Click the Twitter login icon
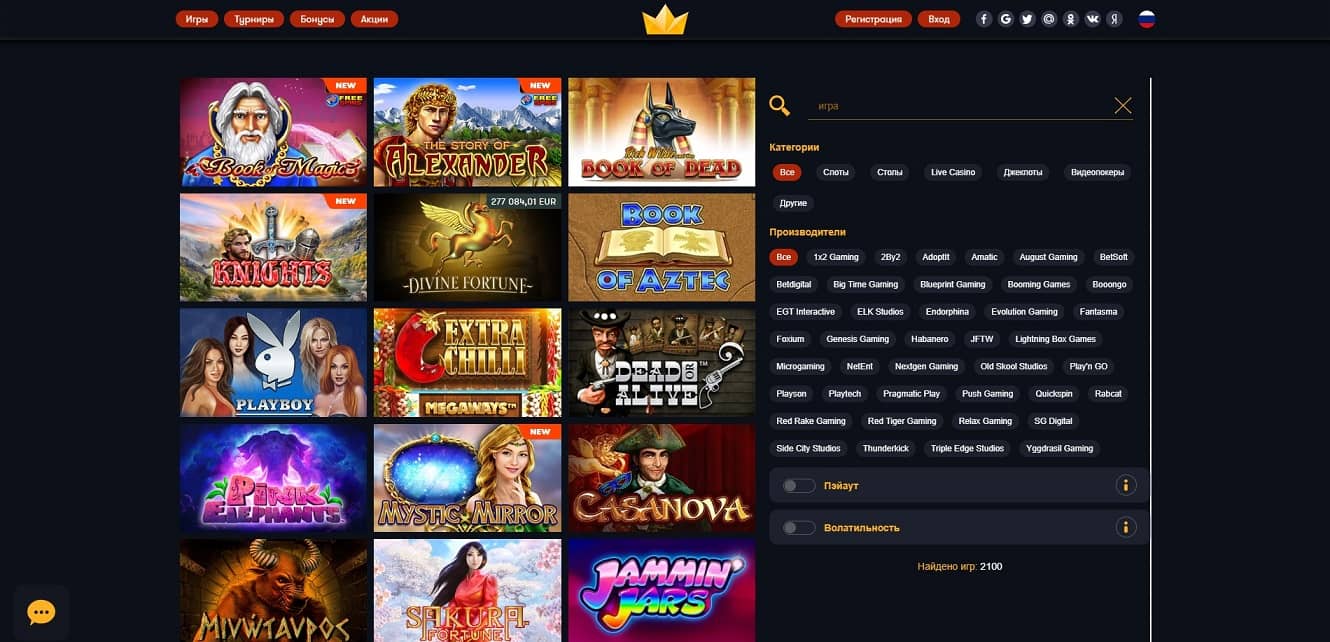Screen dimensions: 1330x642 coord(1027,19)
